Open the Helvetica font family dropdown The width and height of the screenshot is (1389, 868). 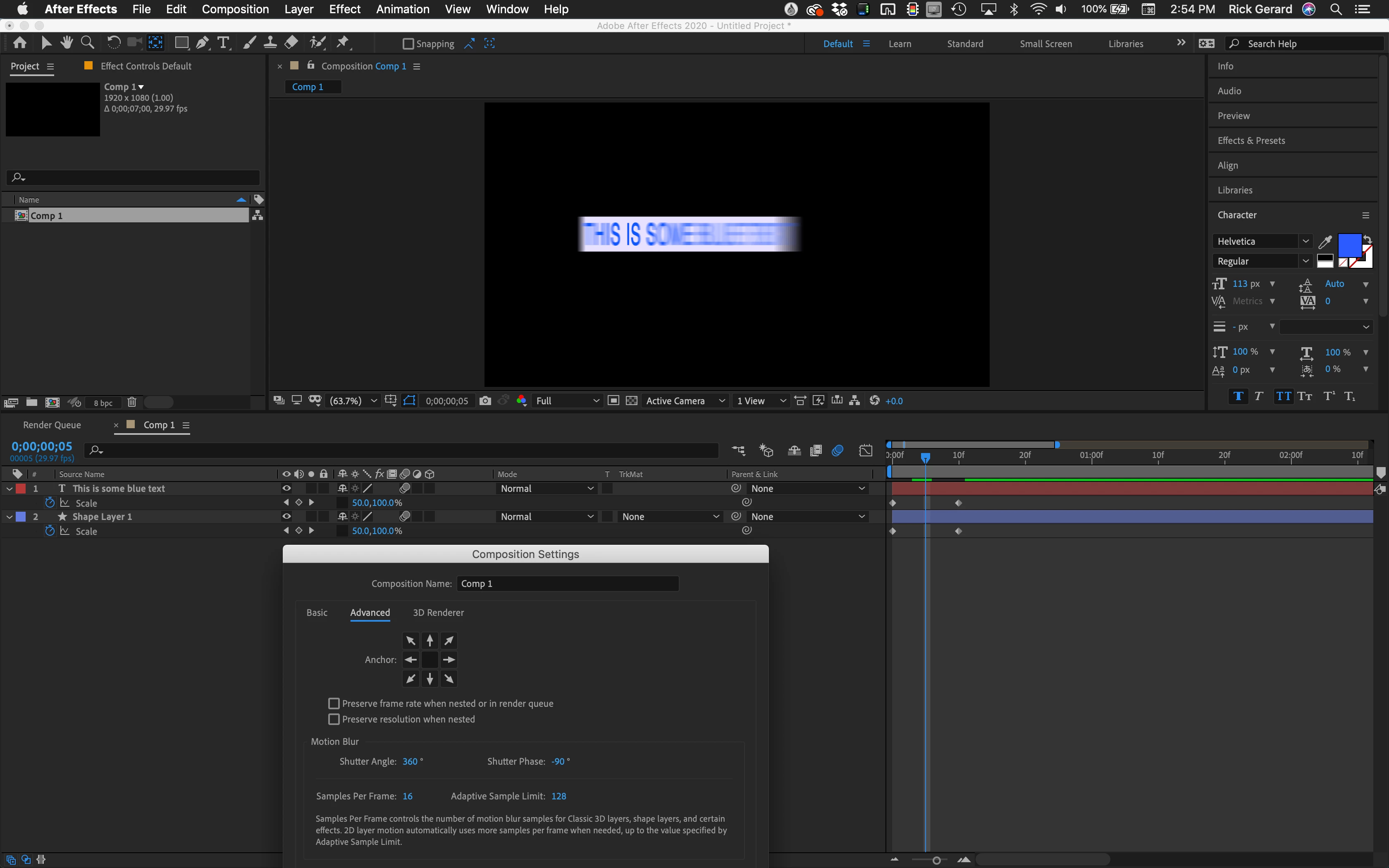pos(1305,241)
